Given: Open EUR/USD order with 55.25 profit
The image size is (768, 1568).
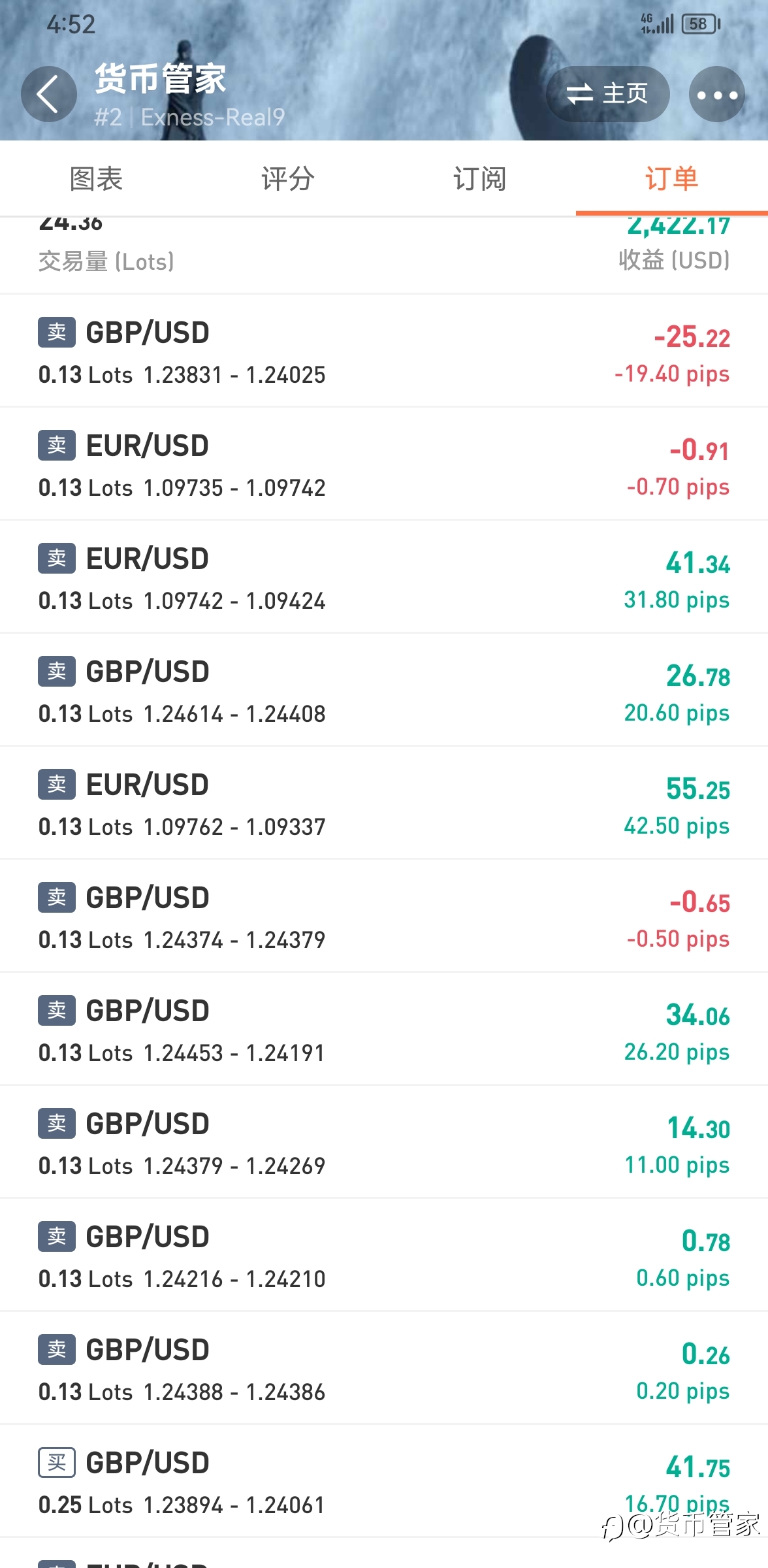Looking at the screenshot, I should click(x=384, y=803).
